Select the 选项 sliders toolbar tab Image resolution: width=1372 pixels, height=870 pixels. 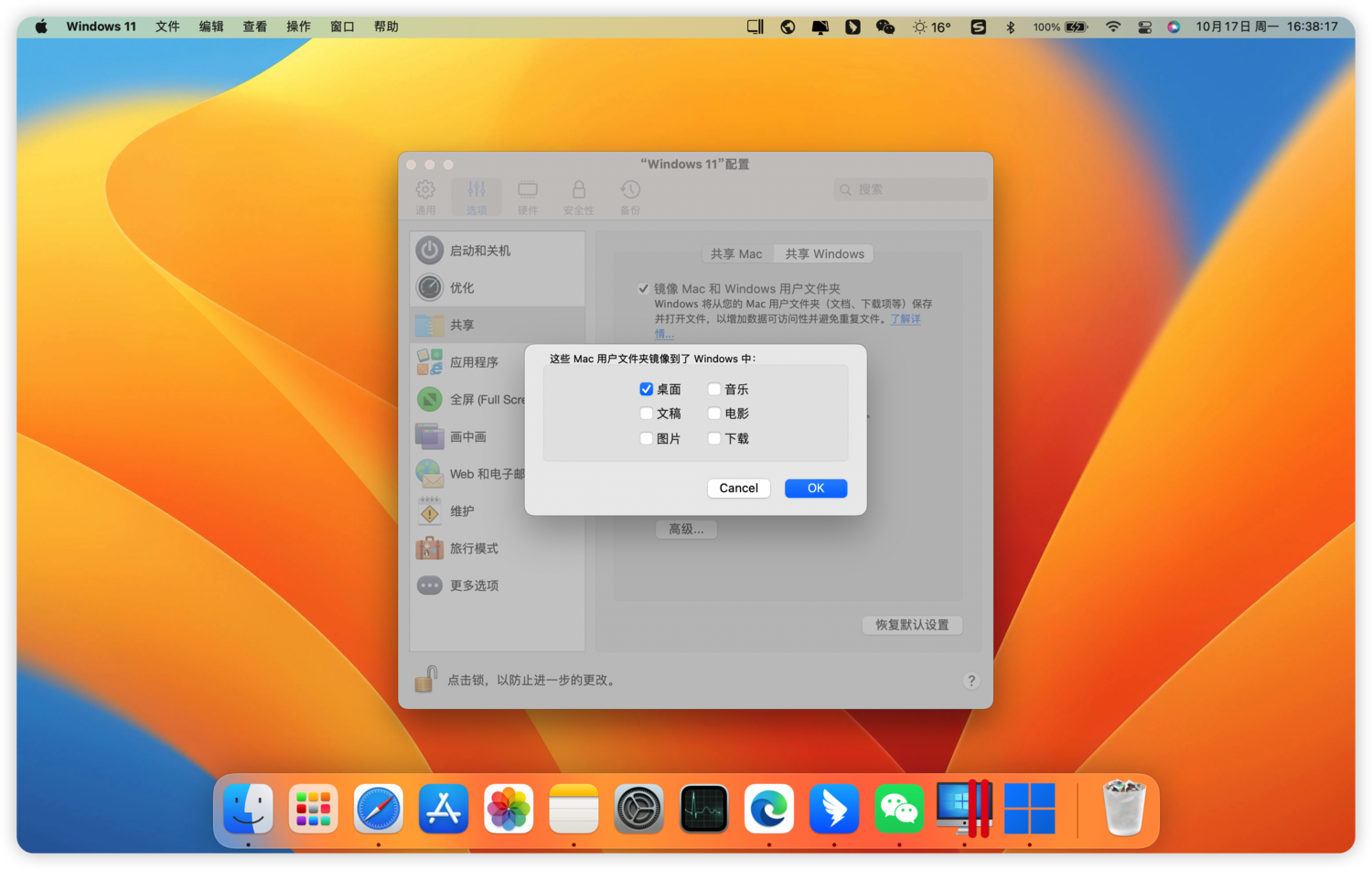pos(477,197)
